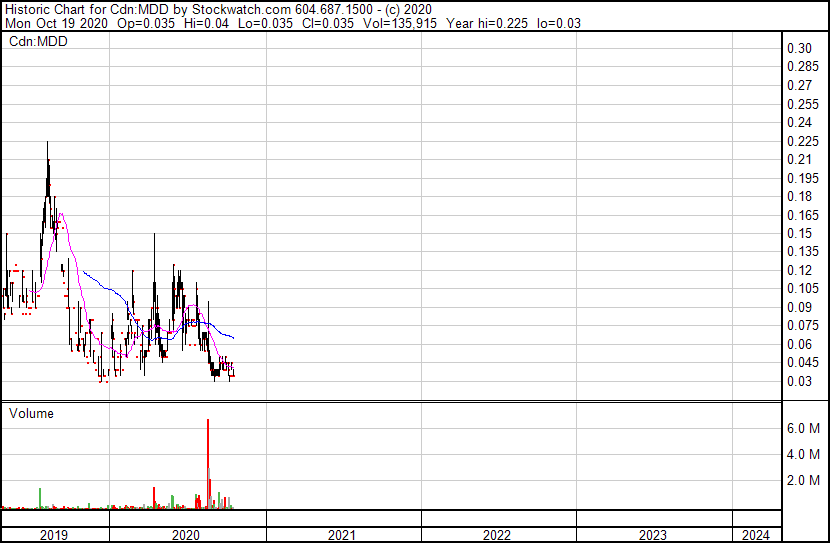Click the 0.21 price axis label
This screenshot has width=830, height=543.
[x=799, y=159]
